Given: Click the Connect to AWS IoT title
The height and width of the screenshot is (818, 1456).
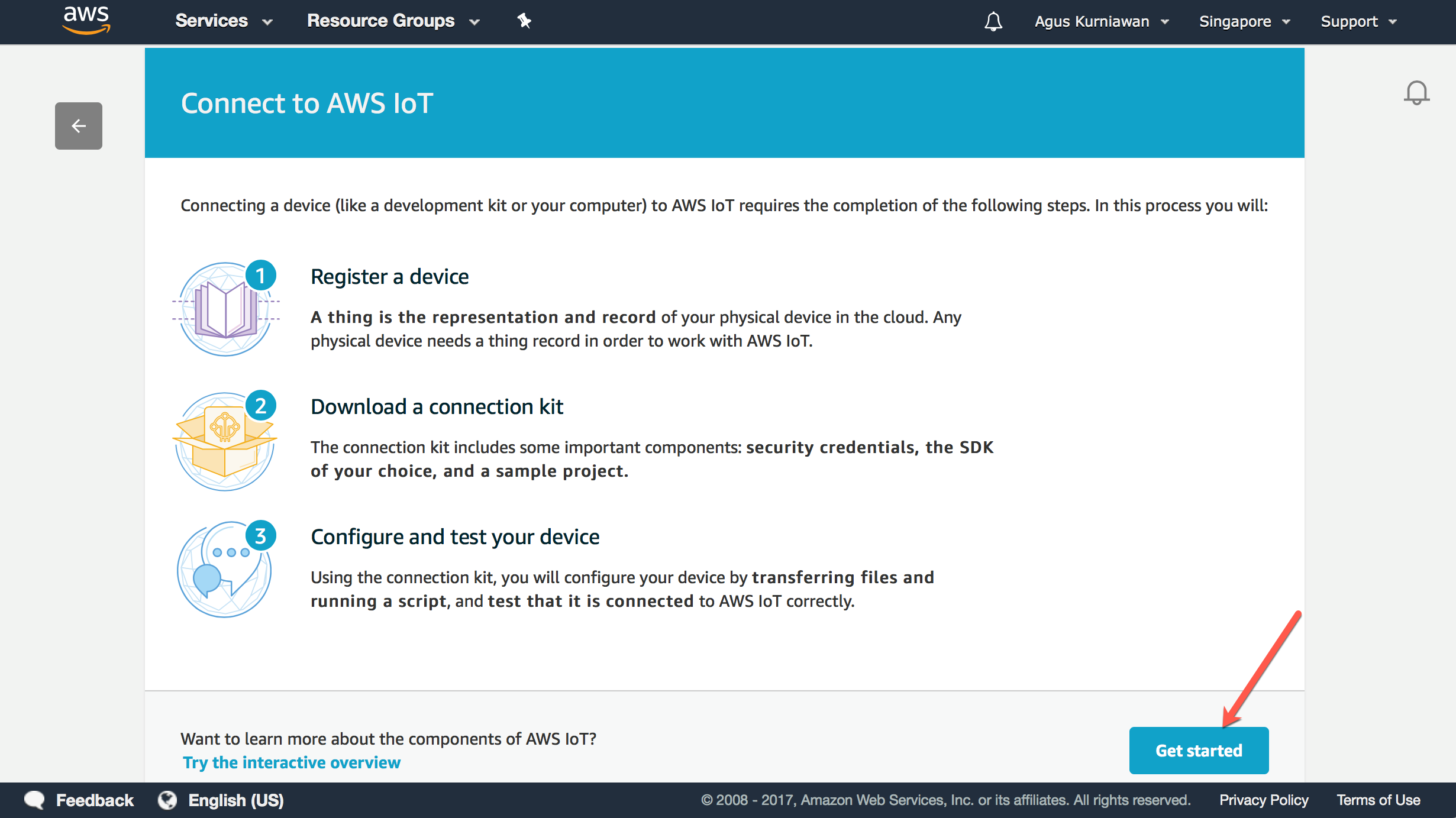Looking at the screenshot, I should [307, 104].
